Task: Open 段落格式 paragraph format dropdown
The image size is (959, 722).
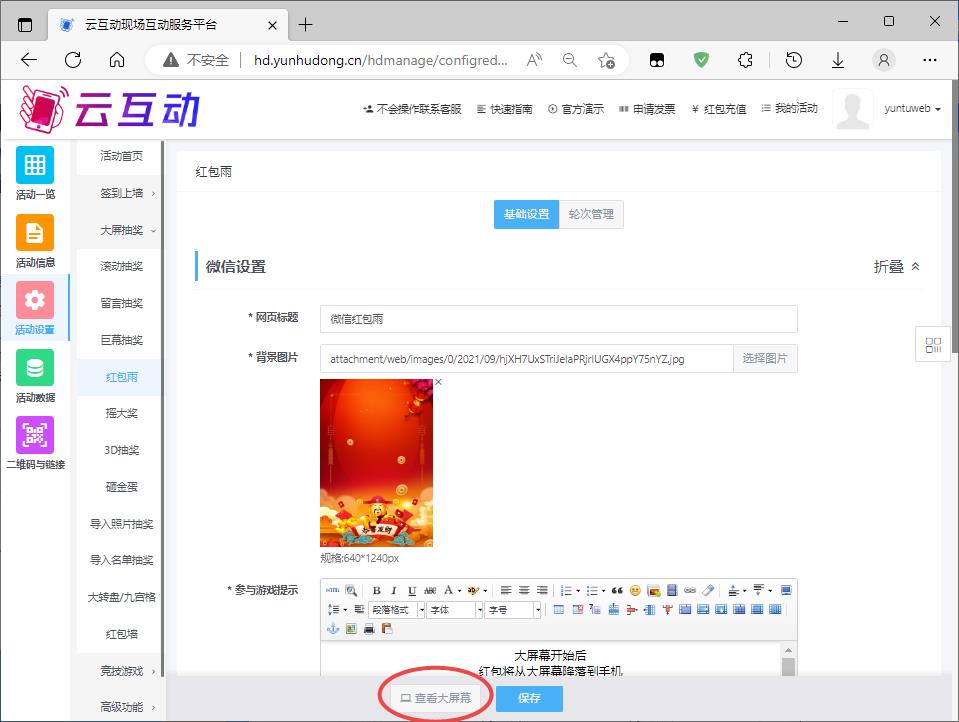Action: pos(398,609)
